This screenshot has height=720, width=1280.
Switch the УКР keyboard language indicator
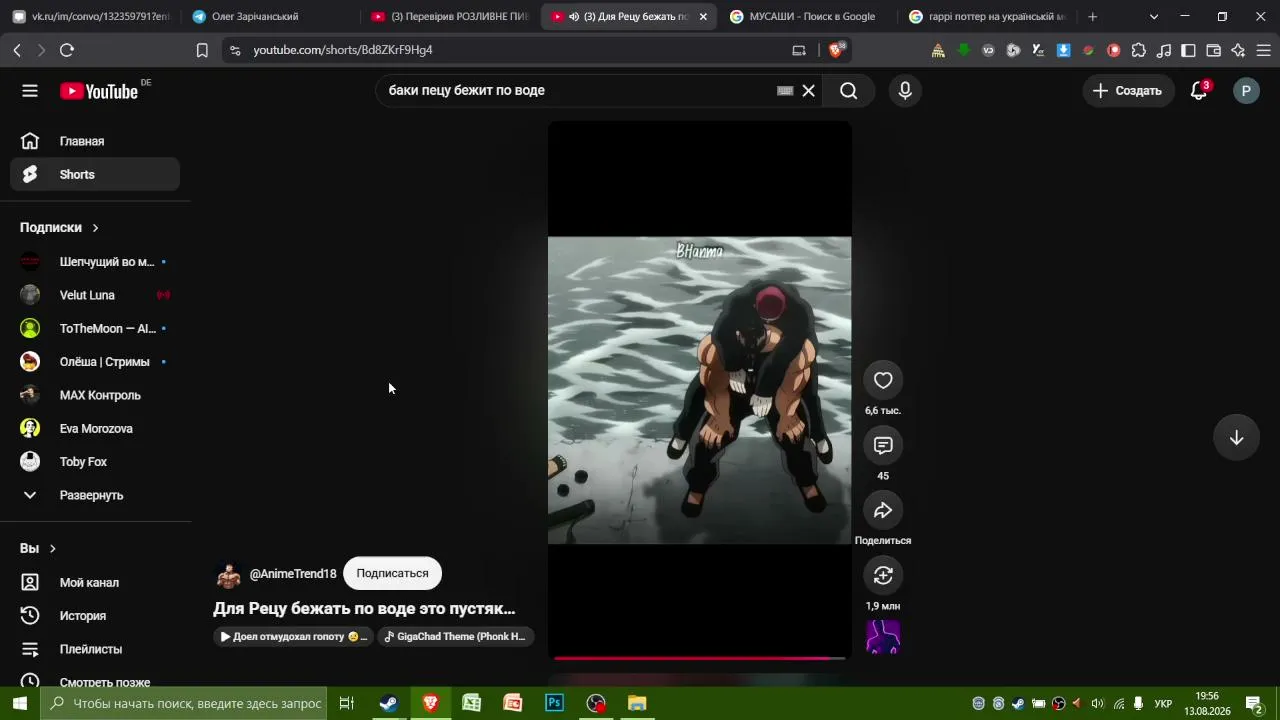(1163, 704)
